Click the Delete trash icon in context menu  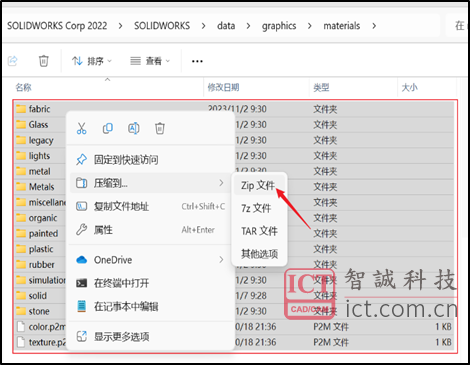(x=160, y=128)
